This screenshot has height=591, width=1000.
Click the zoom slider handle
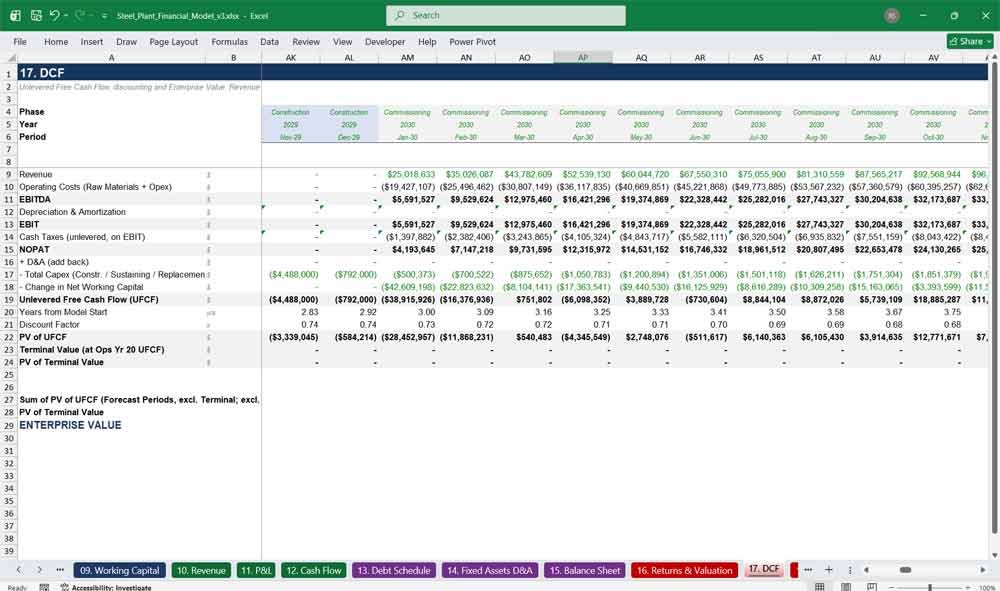tap(930, 587)
